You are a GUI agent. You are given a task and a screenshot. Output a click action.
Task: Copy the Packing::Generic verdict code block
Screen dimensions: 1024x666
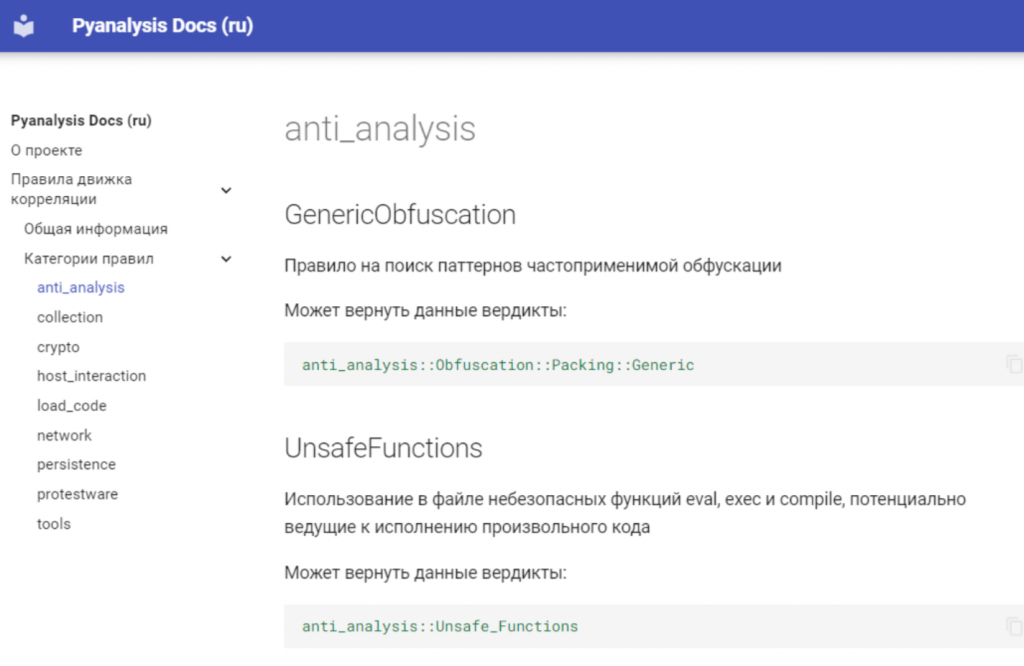[1014, 364]
